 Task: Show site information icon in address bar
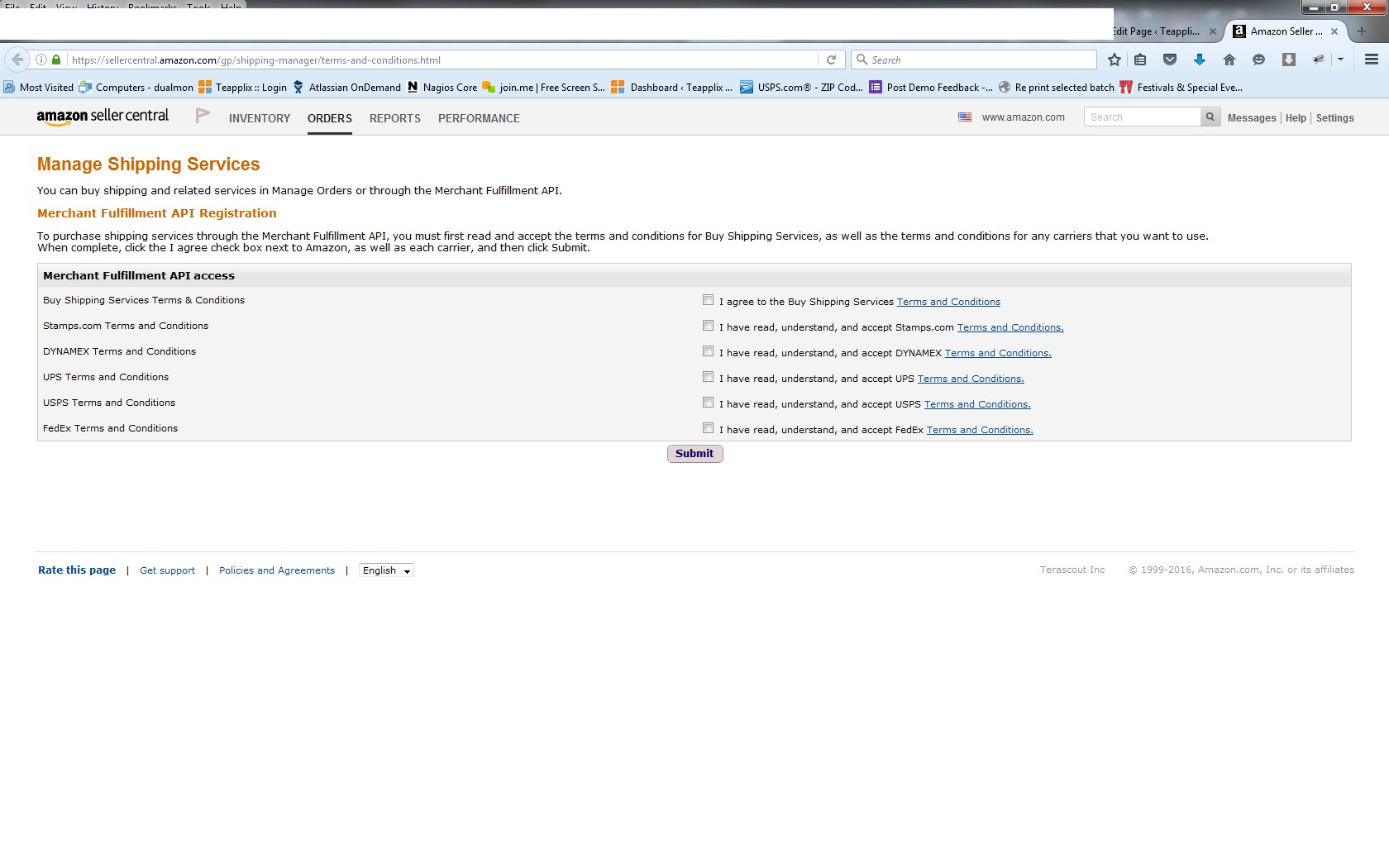(x=41, y=60)
